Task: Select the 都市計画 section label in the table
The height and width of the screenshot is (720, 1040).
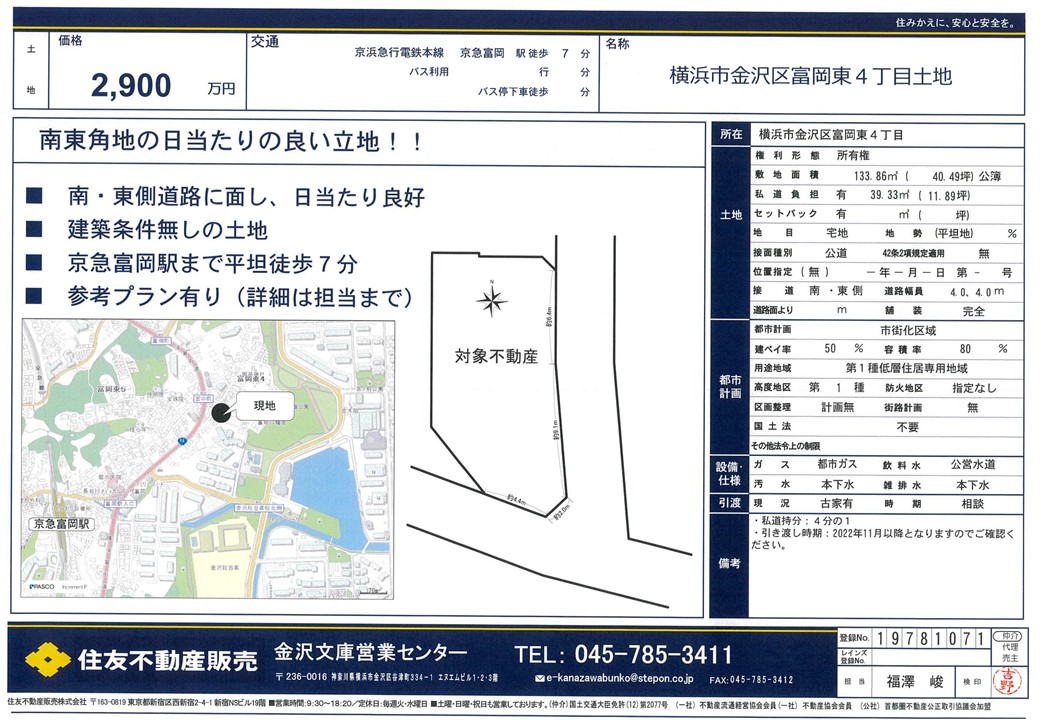Action: pos(730,384)
